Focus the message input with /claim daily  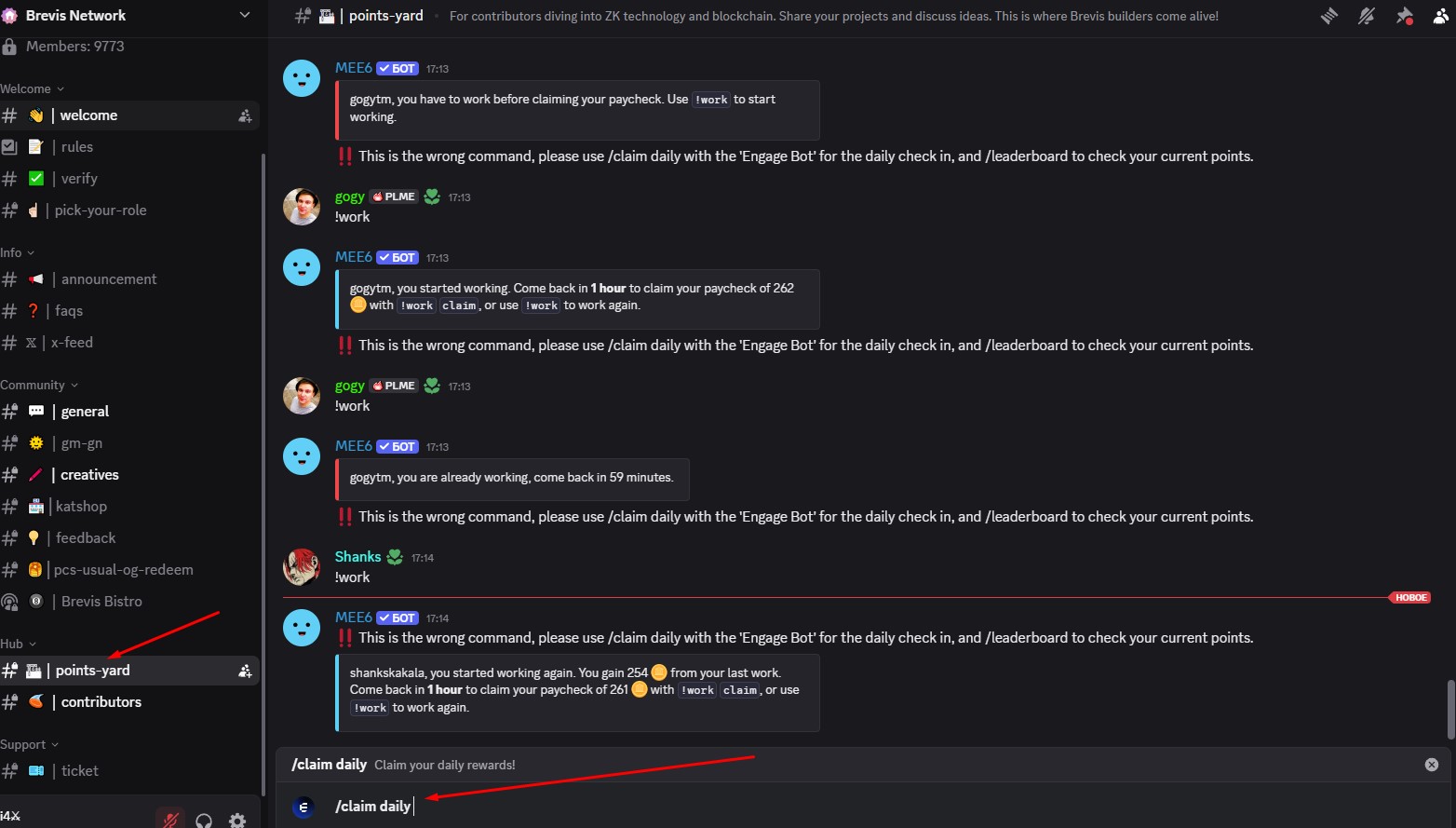745,807
